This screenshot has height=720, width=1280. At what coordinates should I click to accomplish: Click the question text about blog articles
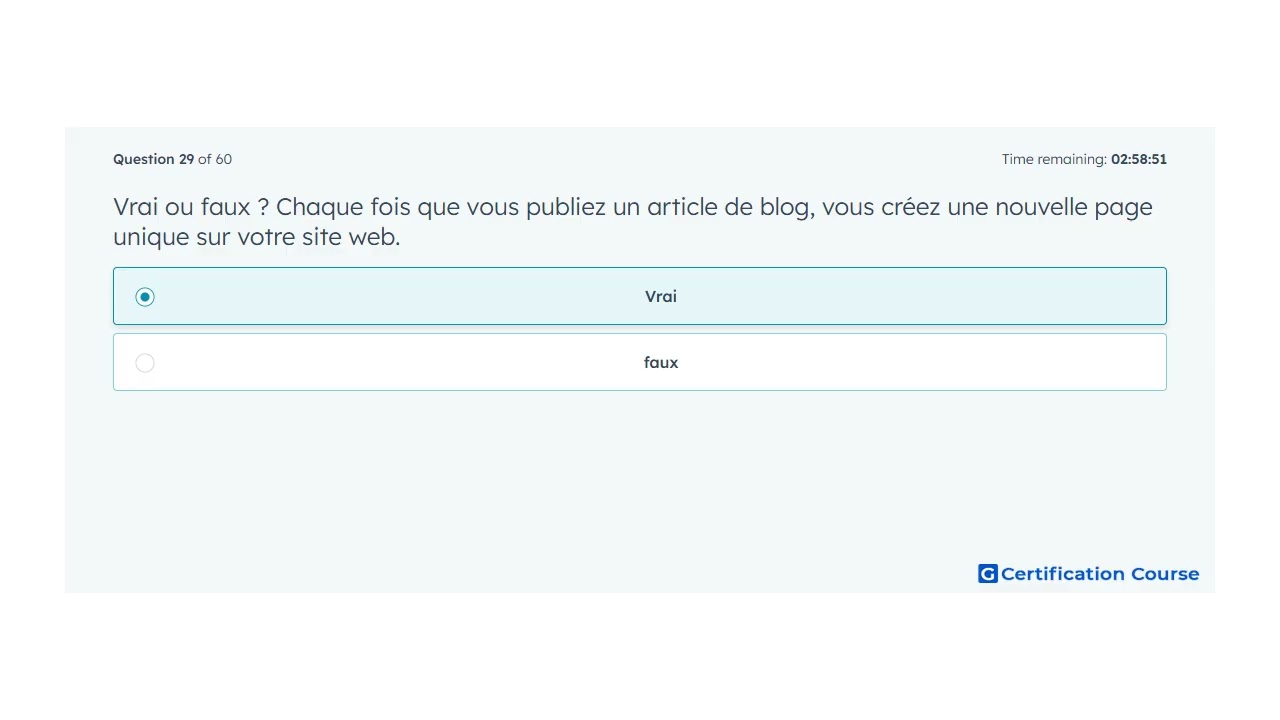coord(633,222)
